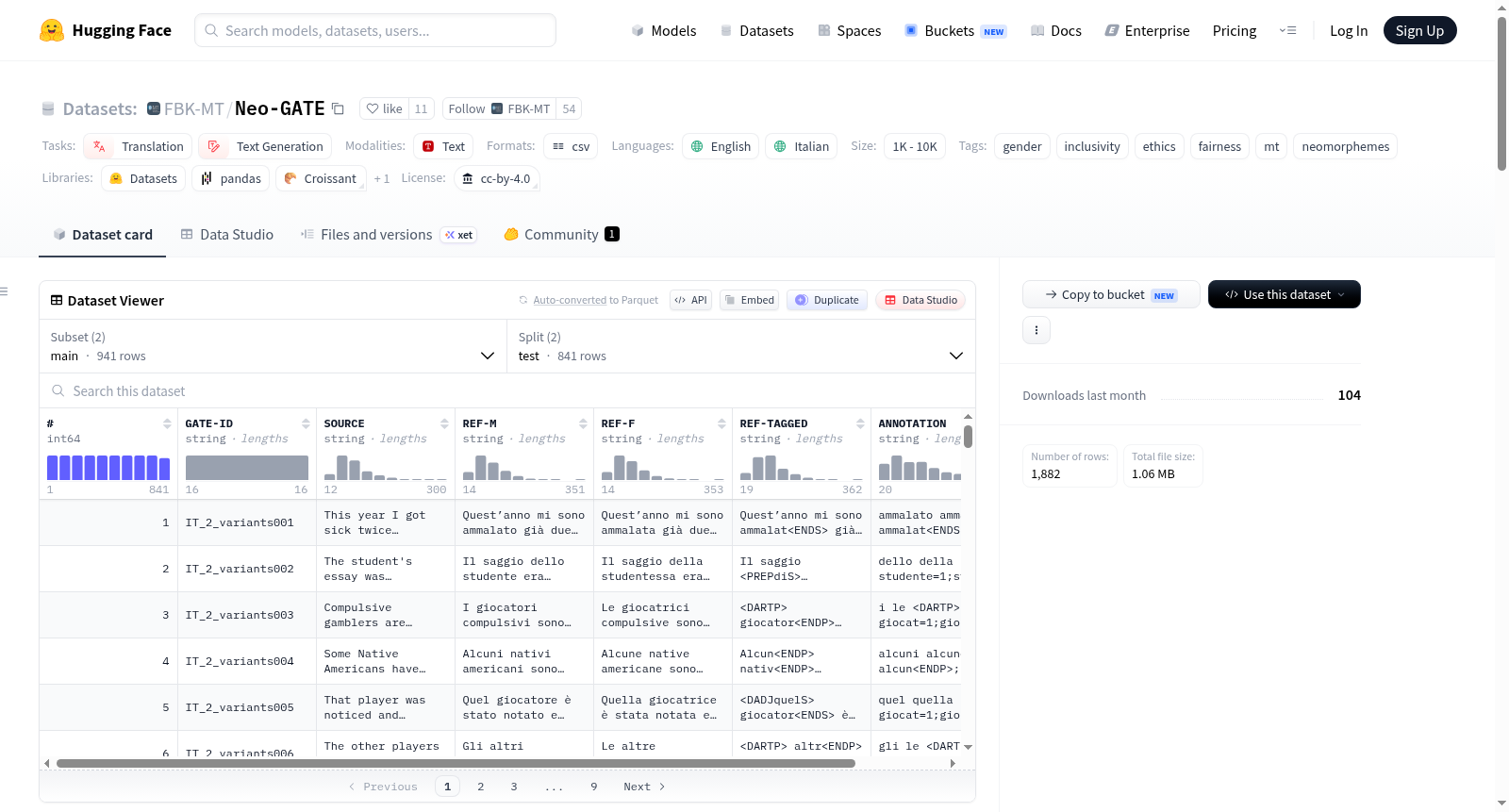Click the Translation task tag
The height and width of the screenshot is (812, 1509).
138,146
